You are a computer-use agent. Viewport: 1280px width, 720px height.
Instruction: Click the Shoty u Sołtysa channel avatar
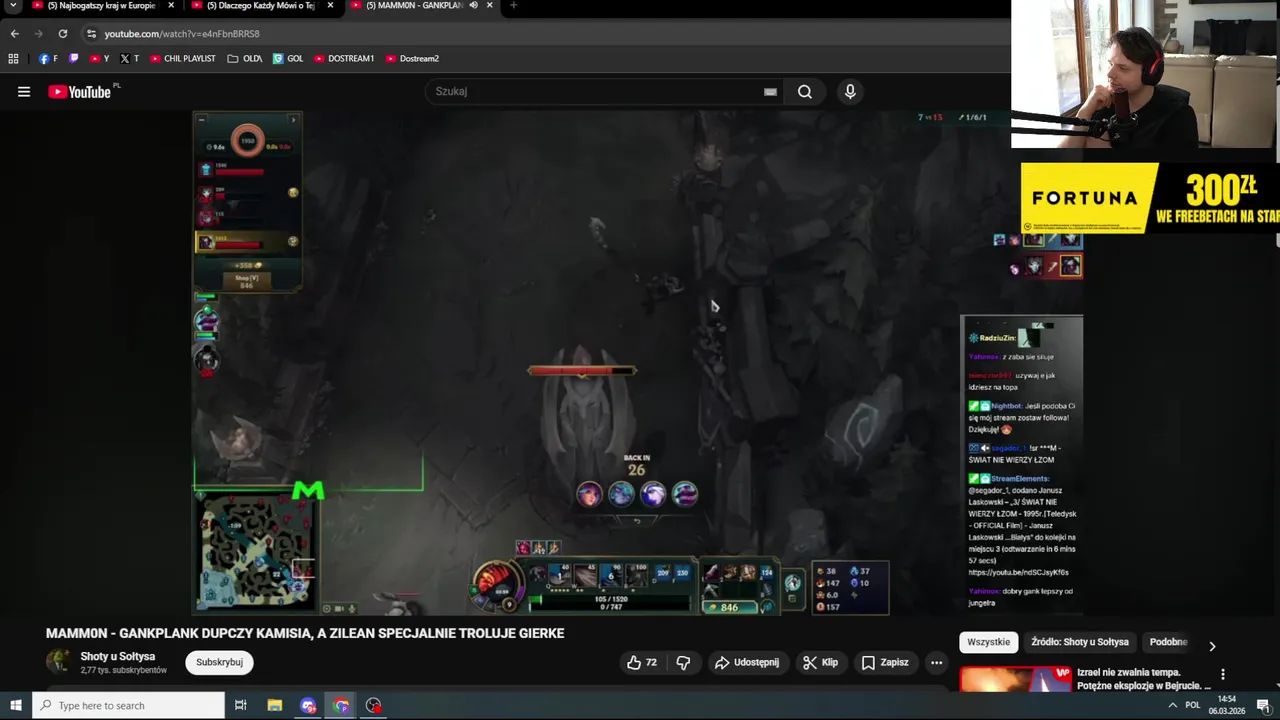(x=59, y=662)
